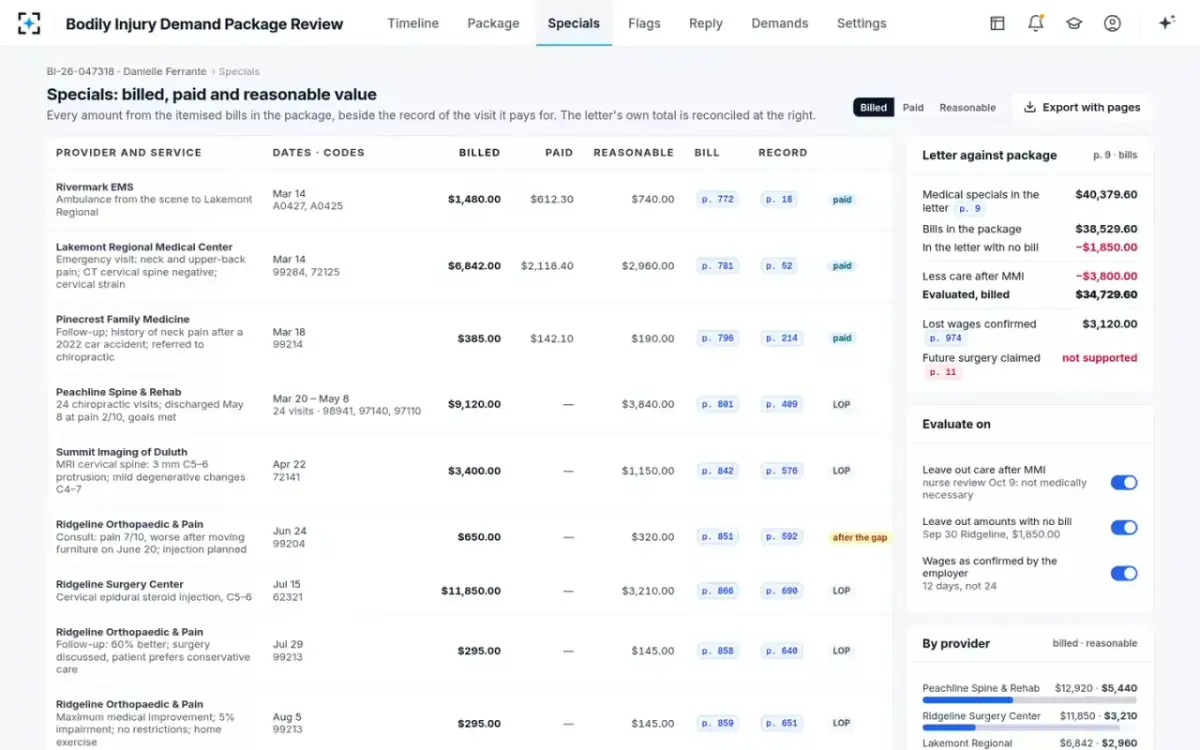
Task: Open the Settings tab
Action: 861,23
